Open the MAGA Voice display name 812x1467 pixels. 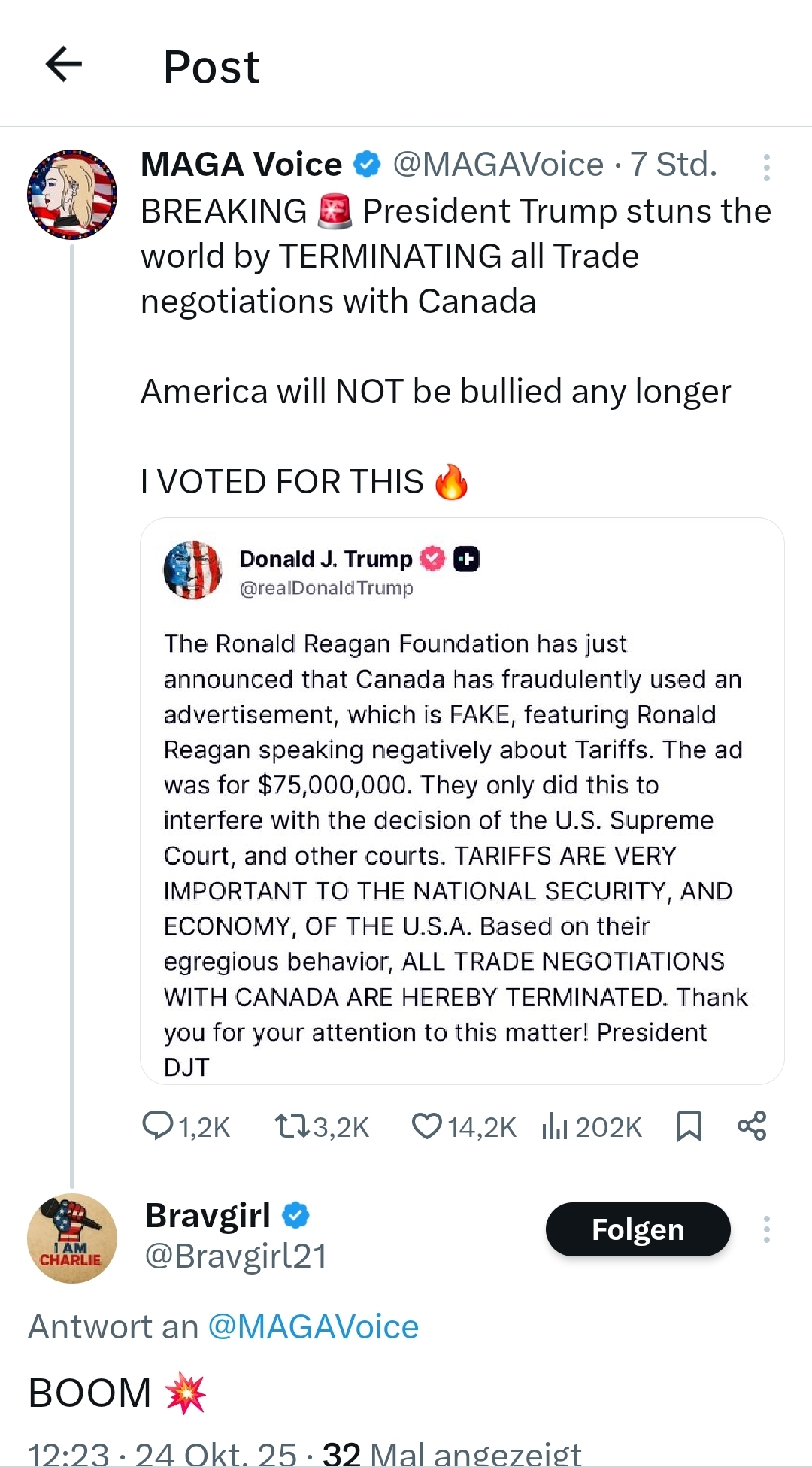pyautogui.click(x=241, y=165)
